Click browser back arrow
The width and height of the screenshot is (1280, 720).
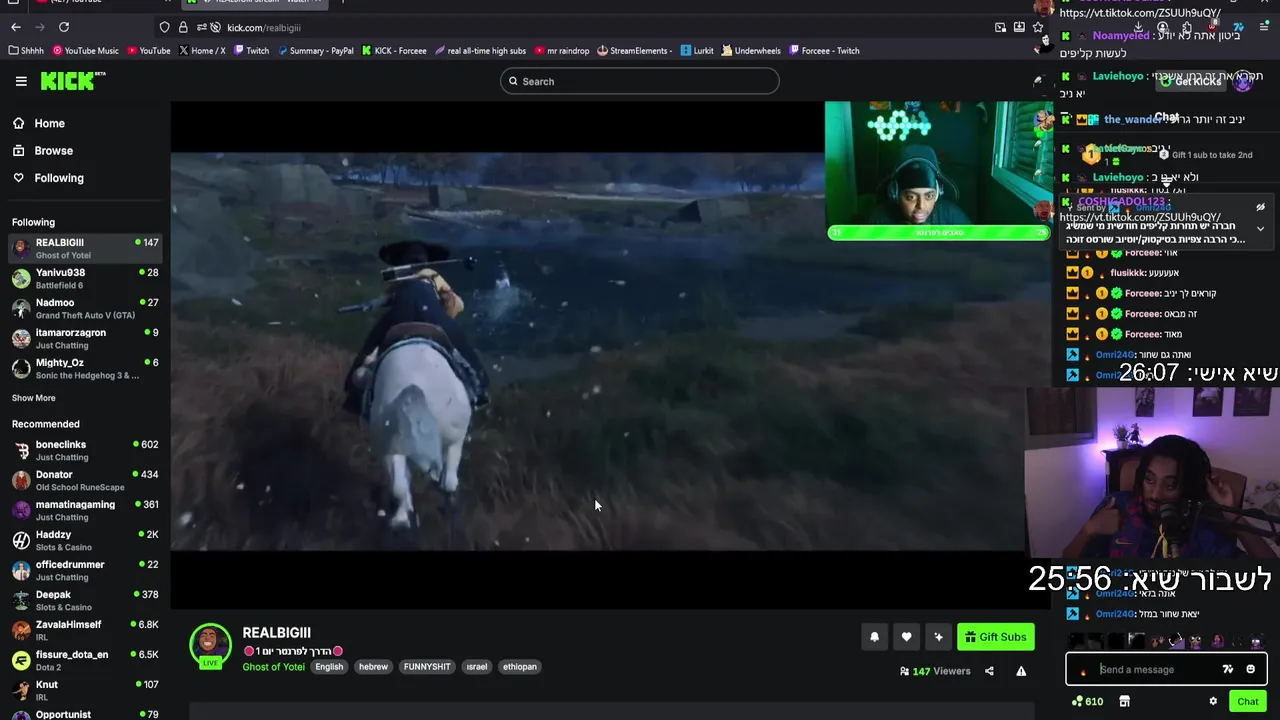tap(15, 27)
